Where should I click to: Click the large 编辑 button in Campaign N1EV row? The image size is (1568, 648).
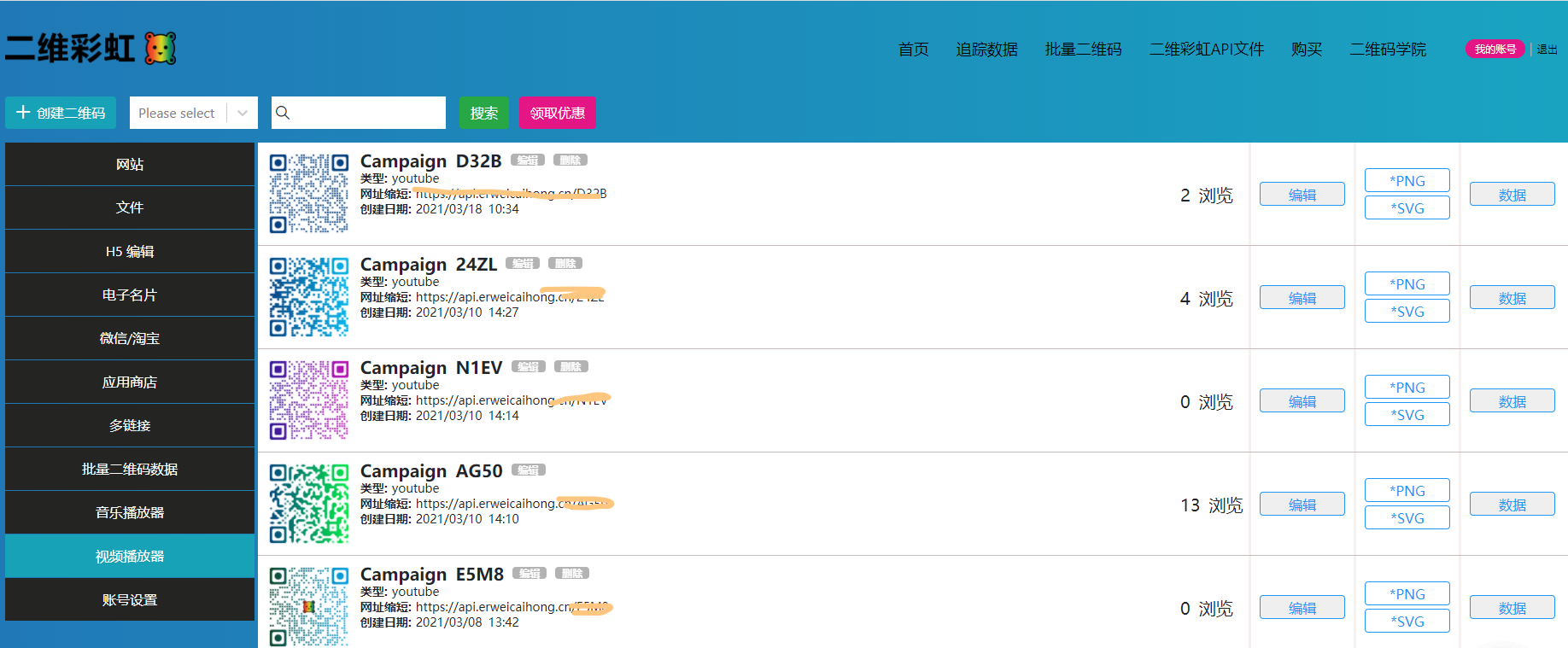pos(1302,401)
